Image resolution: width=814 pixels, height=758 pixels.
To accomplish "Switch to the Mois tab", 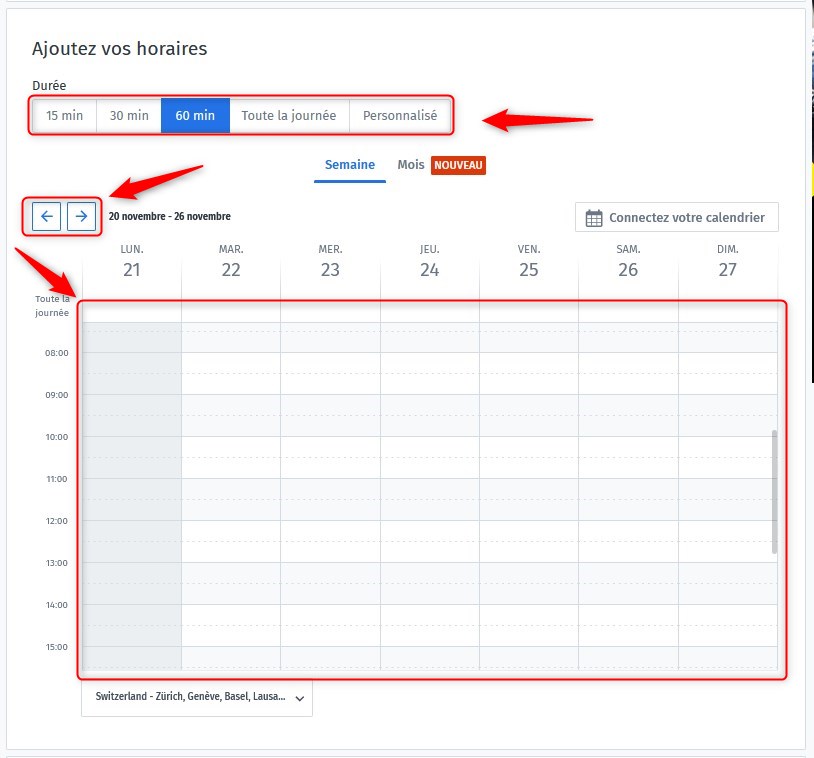I will point(410,165).
